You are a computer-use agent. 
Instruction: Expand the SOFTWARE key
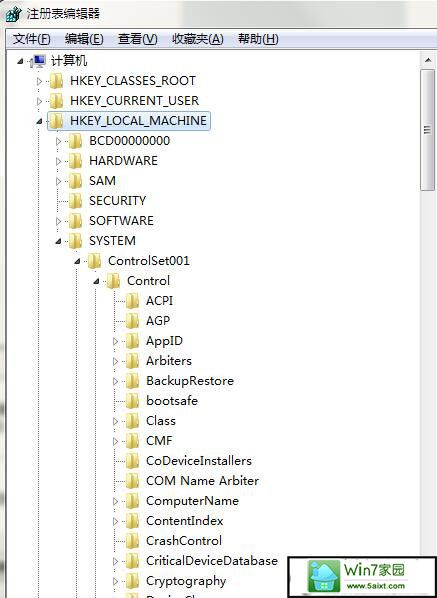coord(58,221)
